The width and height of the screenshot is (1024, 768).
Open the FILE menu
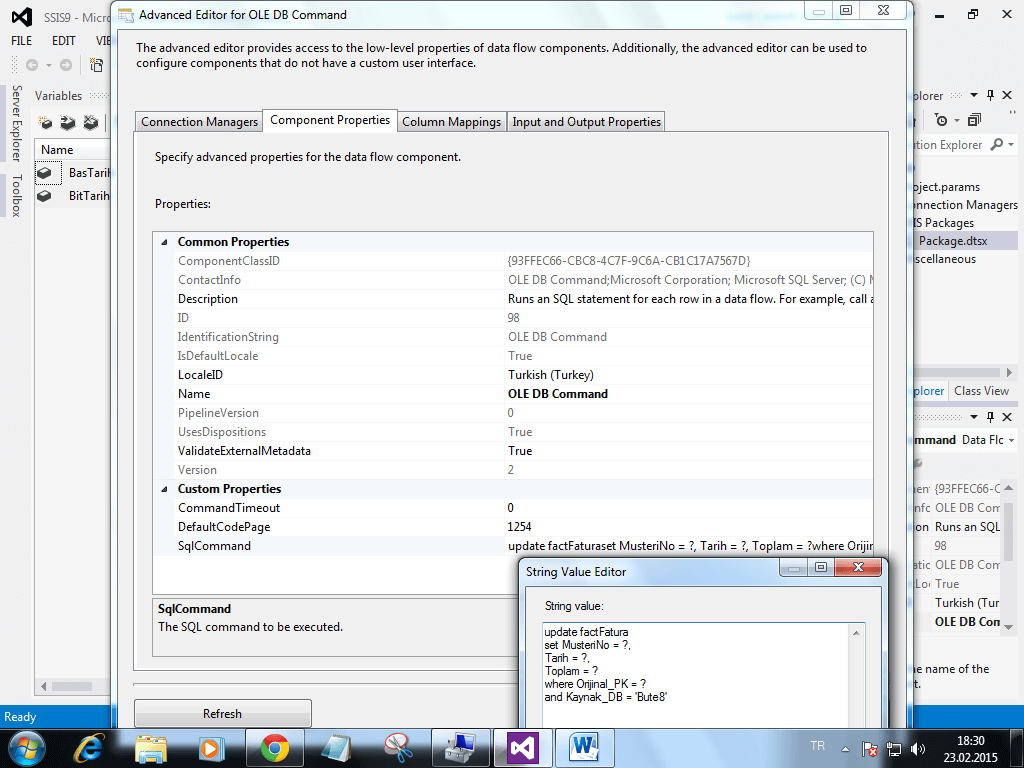point(22,40)
